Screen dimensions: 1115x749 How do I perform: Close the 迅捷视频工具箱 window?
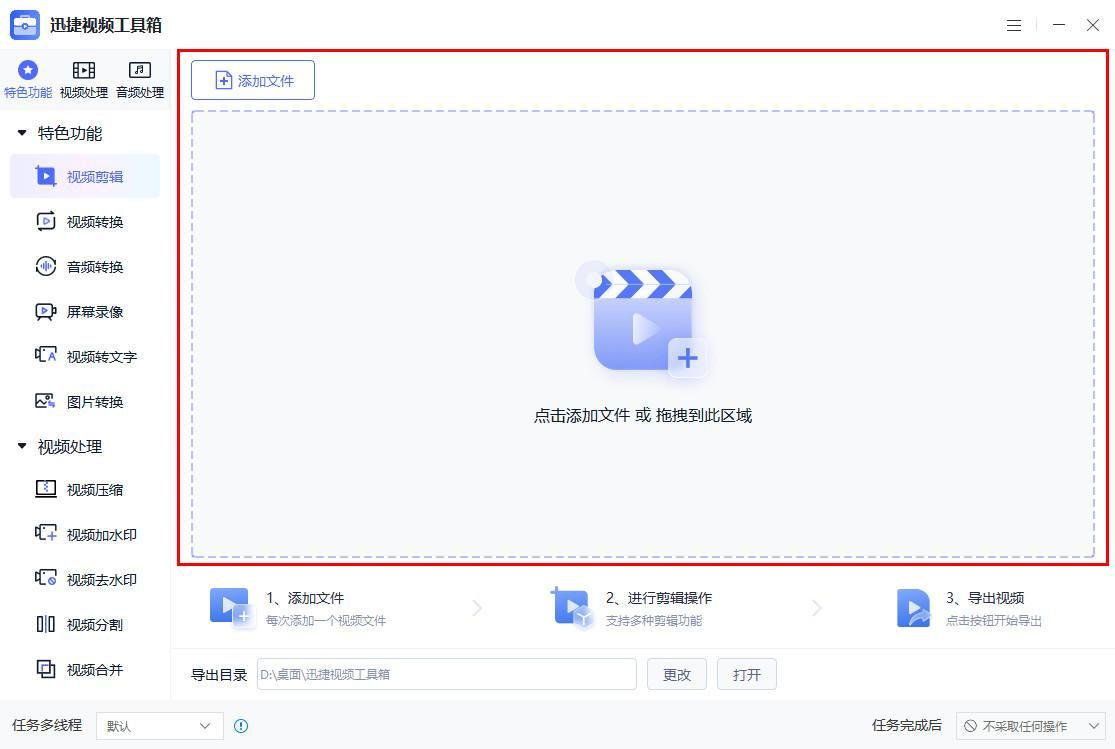point(1093,25)
